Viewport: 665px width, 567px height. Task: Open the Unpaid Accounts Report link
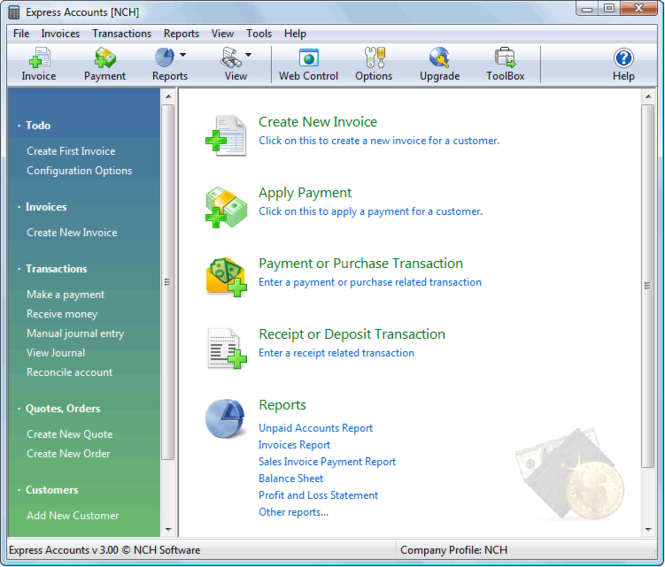(x=316, y=428)
